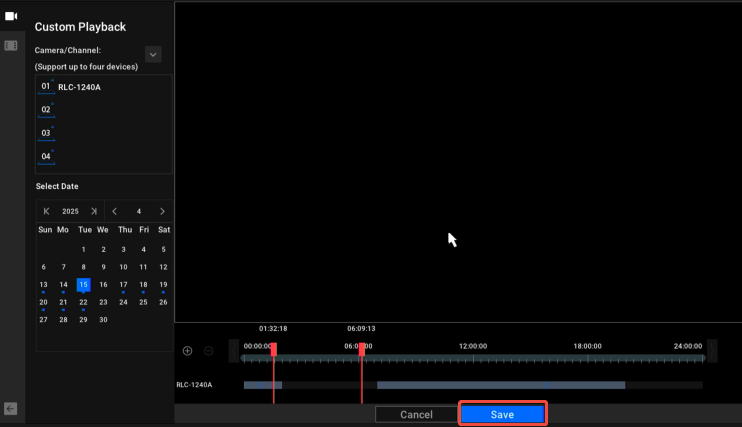Select channel slot 03

point(46,133)
